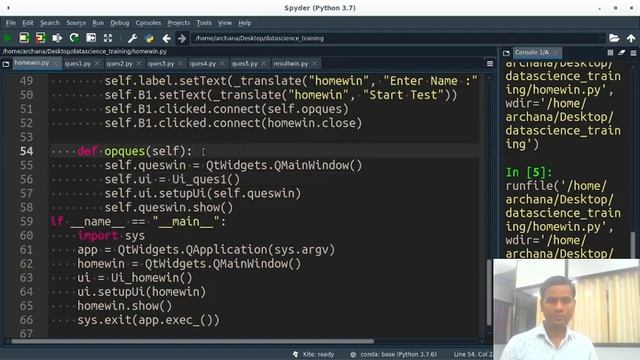The height and width of the screenshot is (360, 640).
Task: Click Run cell and advance icon
Action: [40, 38]
